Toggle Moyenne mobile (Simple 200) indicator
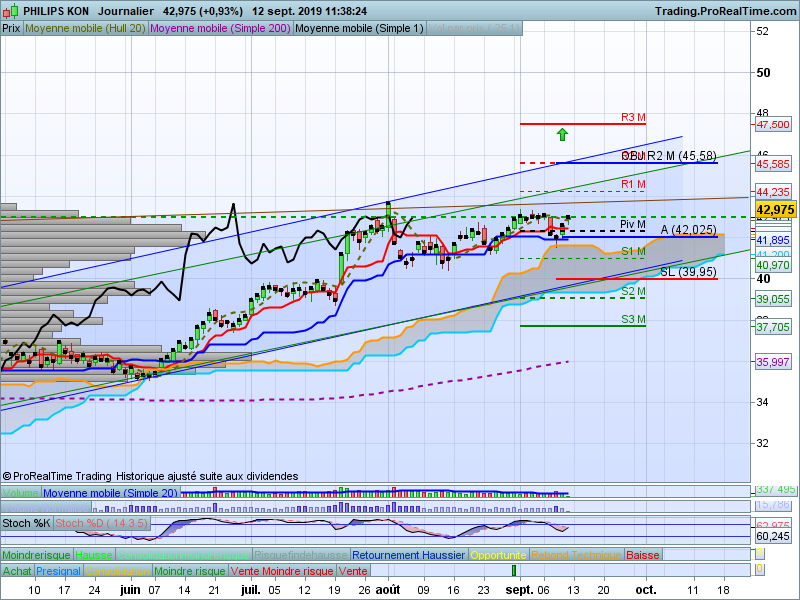This screenshot has width=800, height=600. [220, 29]
